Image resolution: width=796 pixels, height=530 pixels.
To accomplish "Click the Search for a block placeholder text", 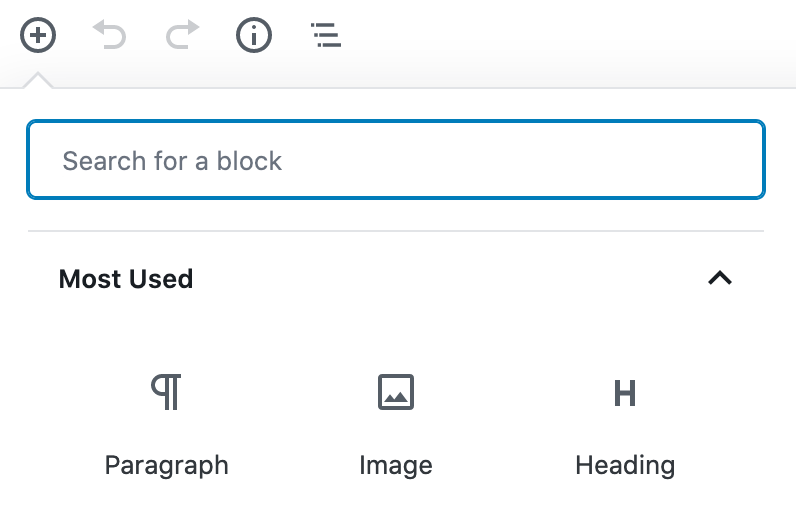I will click(x=172, y=161).
